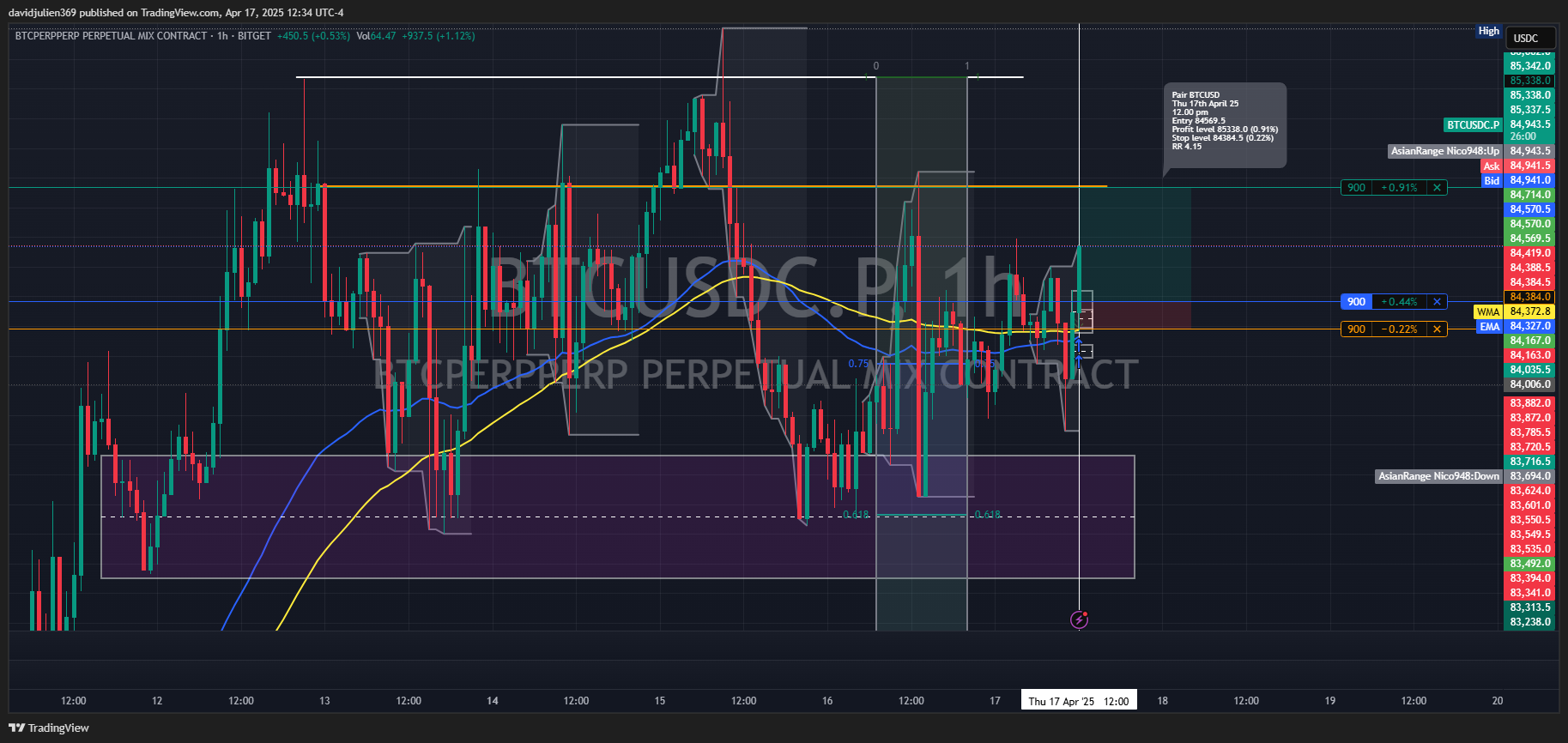Click the 900 quantity on blue position line
Screen dimensions: 1568x743
click(1356, 302)
